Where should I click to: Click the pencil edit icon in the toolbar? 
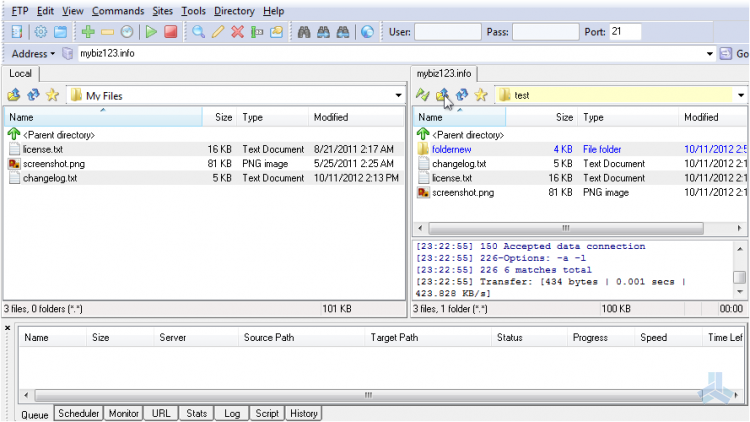tap(218, 32)
